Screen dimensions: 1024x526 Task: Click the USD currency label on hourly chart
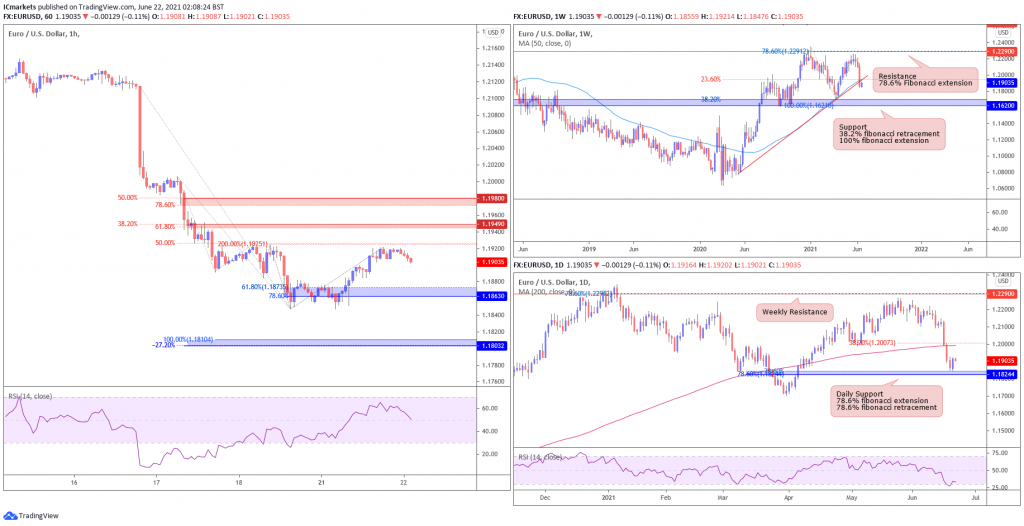(493, 33)
